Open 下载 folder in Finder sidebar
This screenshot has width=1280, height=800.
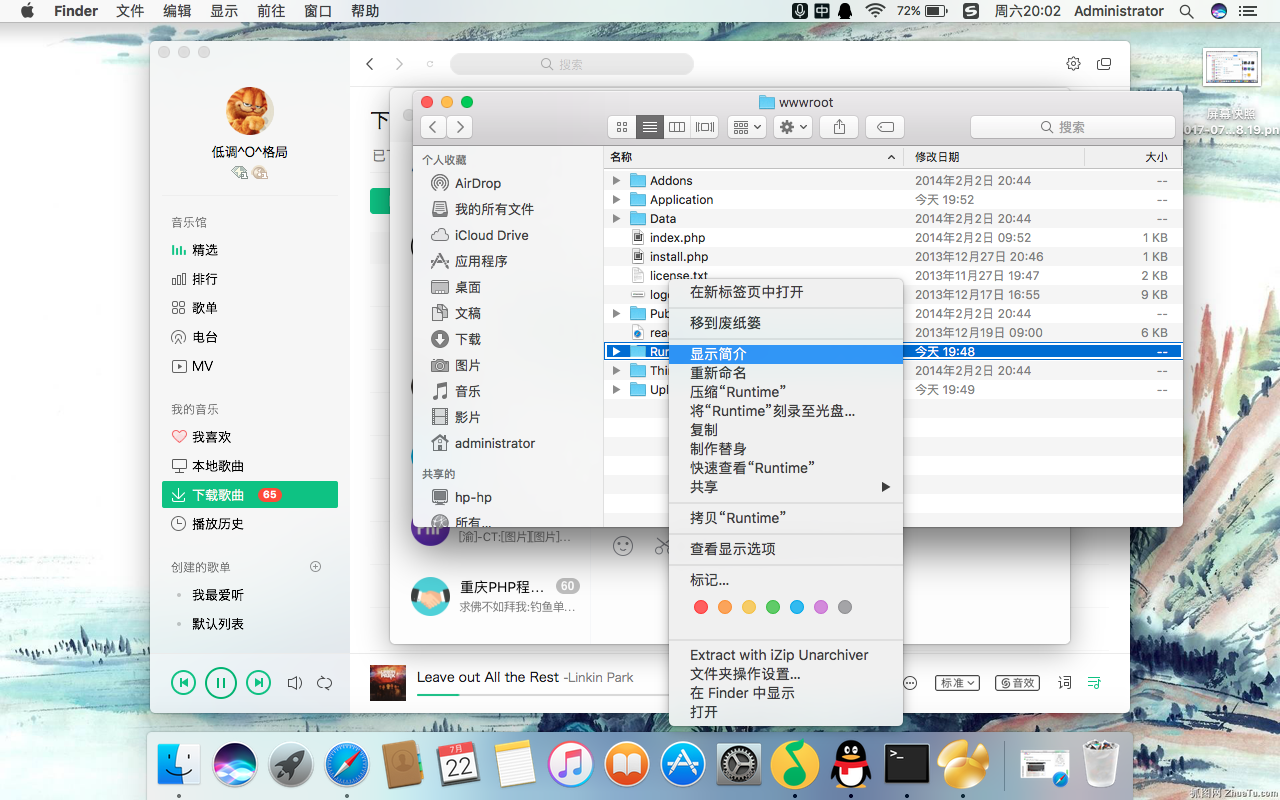467,339
